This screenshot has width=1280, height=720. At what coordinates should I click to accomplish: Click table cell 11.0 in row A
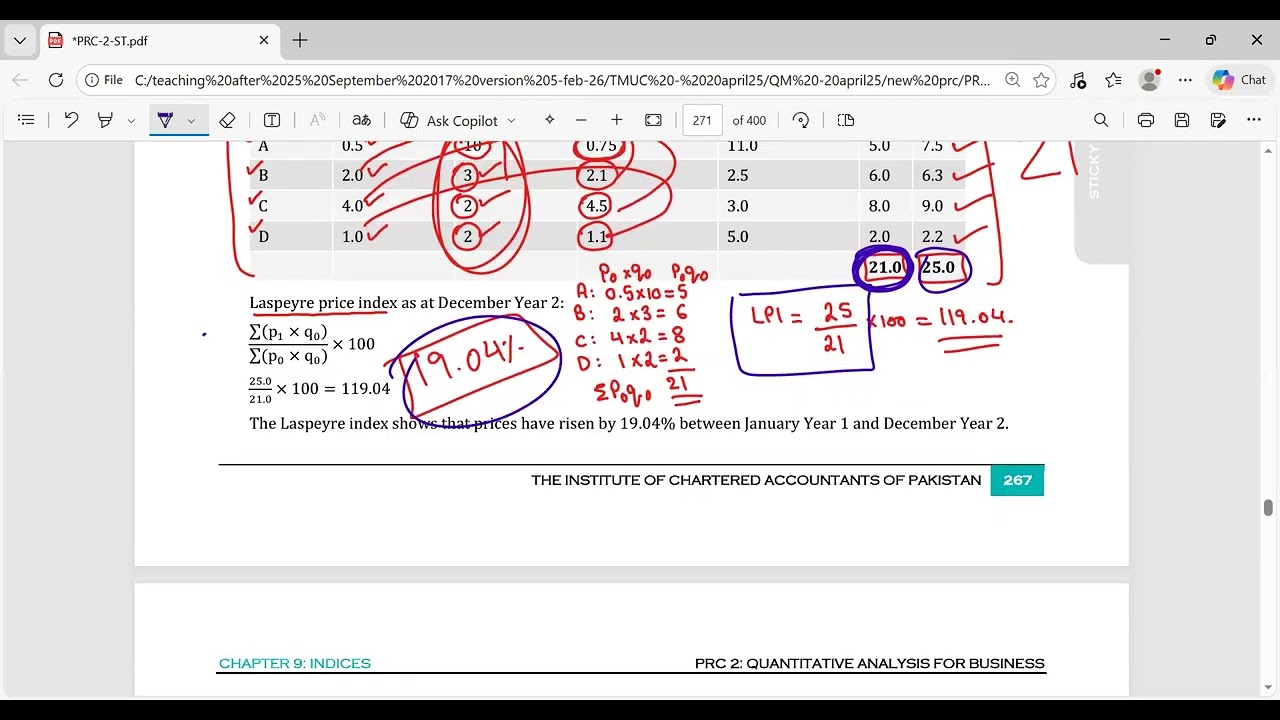pyautogui.click(x=742, y=146)
